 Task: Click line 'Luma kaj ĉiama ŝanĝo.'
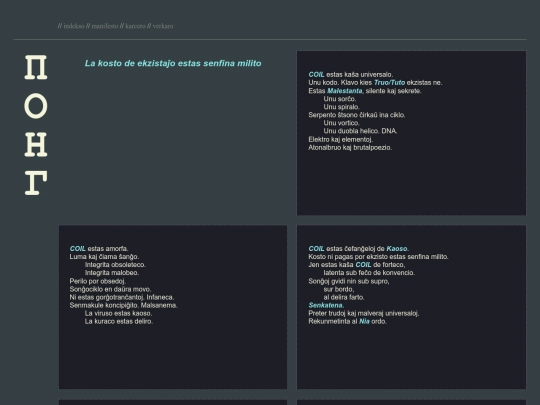coord(104,257)
